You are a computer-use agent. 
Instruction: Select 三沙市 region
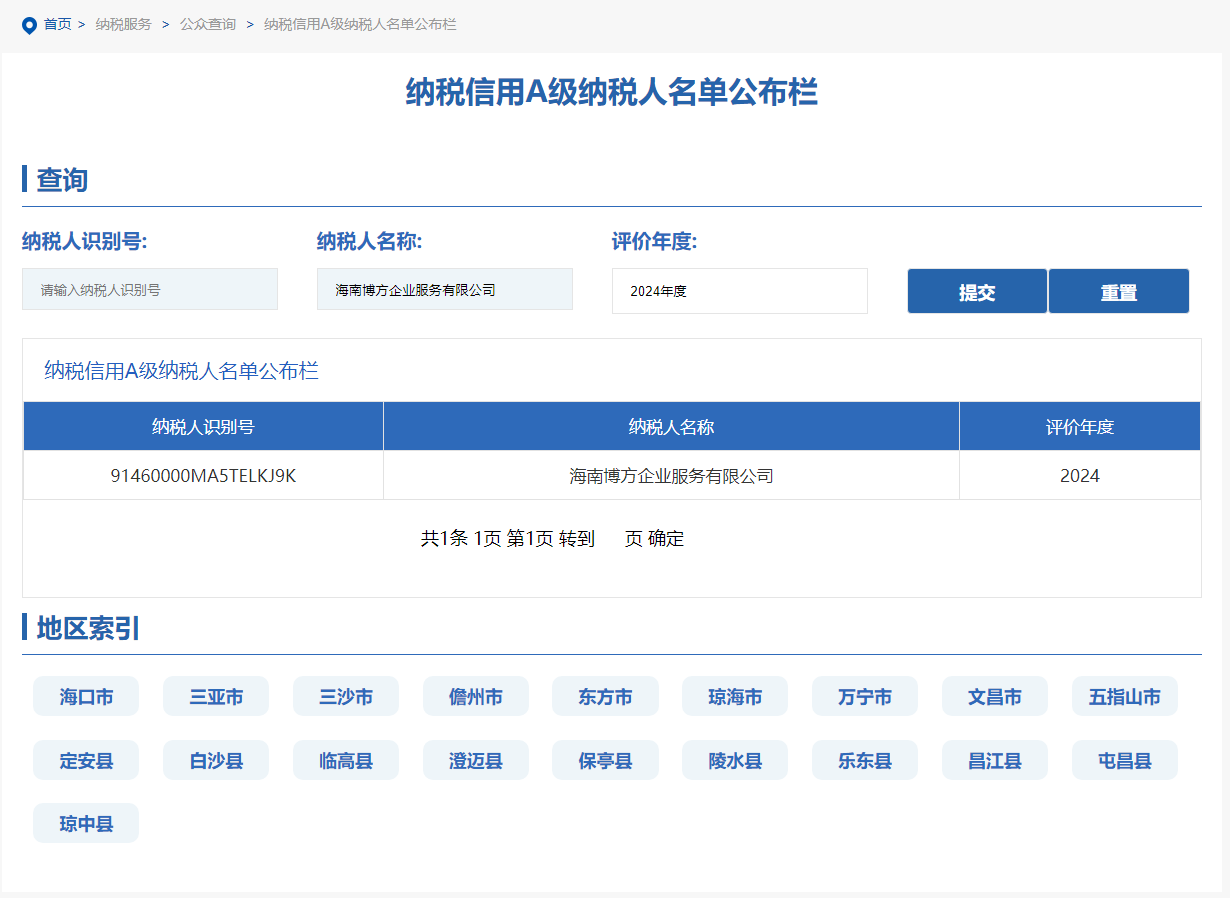(346, 697)
